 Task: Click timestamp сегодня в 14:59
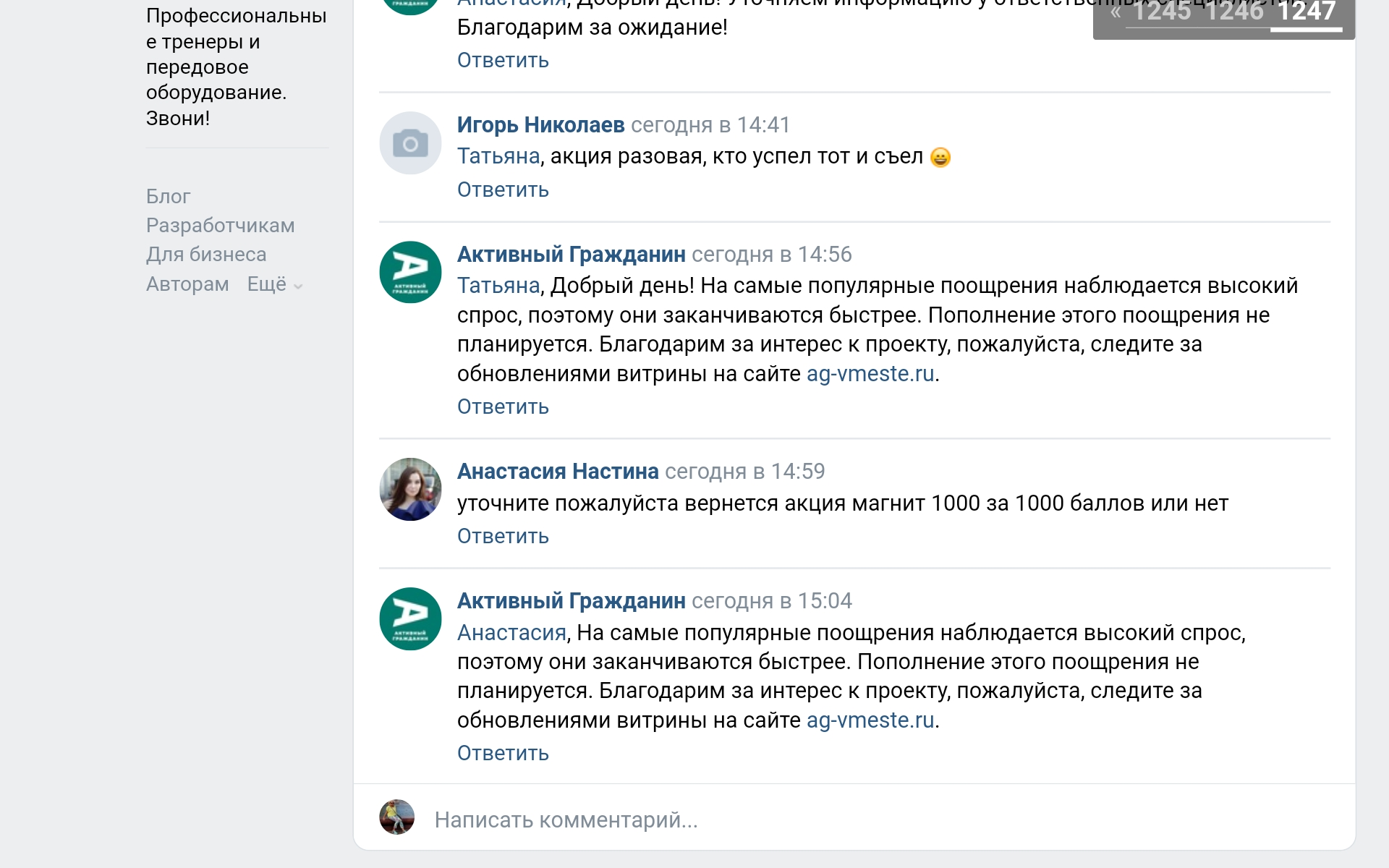(745, 472)
